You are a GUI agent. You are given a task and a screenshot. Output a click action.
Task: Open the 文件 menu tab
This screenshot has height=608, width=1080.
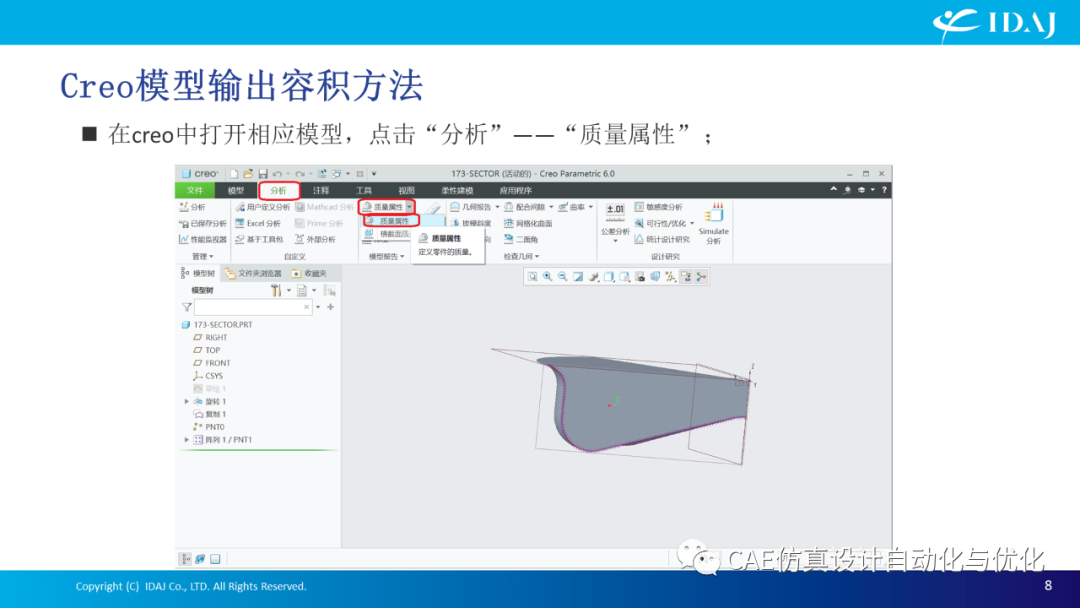click(x=195, y=190)
